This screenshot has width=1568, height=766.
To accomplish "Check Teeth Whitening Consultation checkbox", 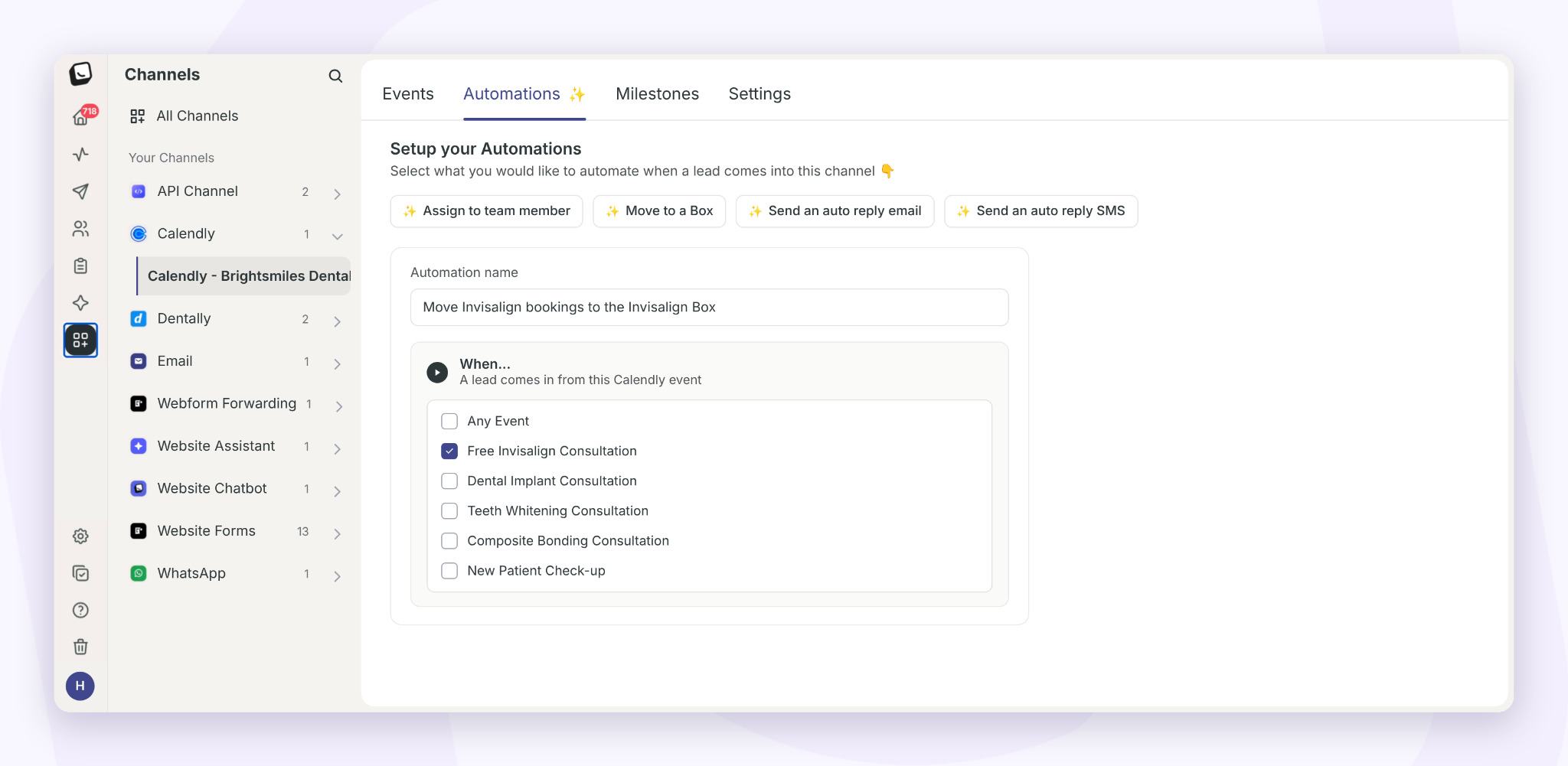I will coord(449,510).
